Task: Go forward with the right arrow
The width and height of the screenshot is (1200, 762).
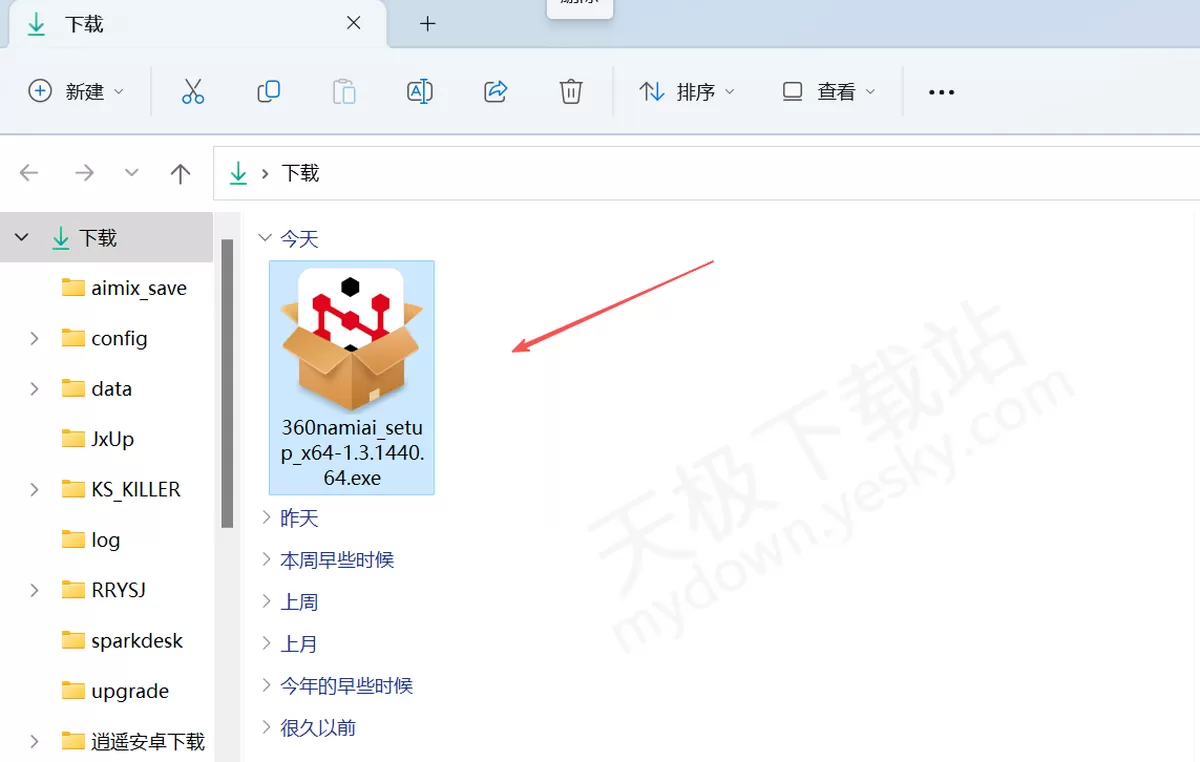Action: (x=84, y=173)
